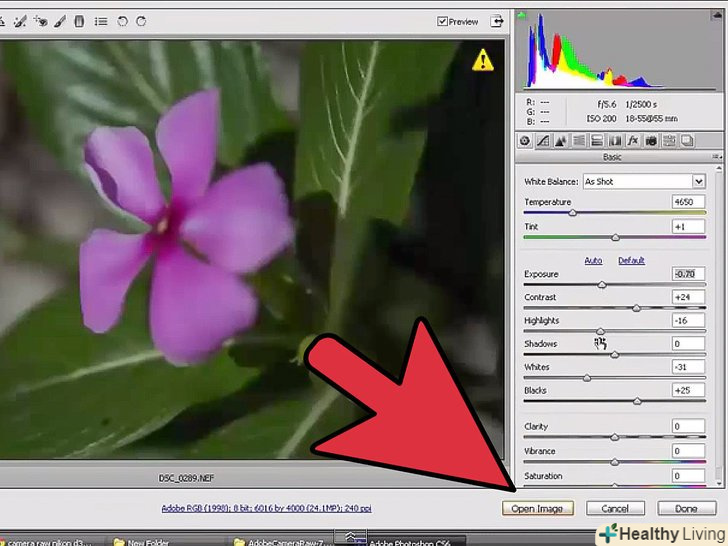Image resolution: width=728 pixels, height=546 pixels.
Task: Rotate image clockwise
Action: [x=140, y=20]
